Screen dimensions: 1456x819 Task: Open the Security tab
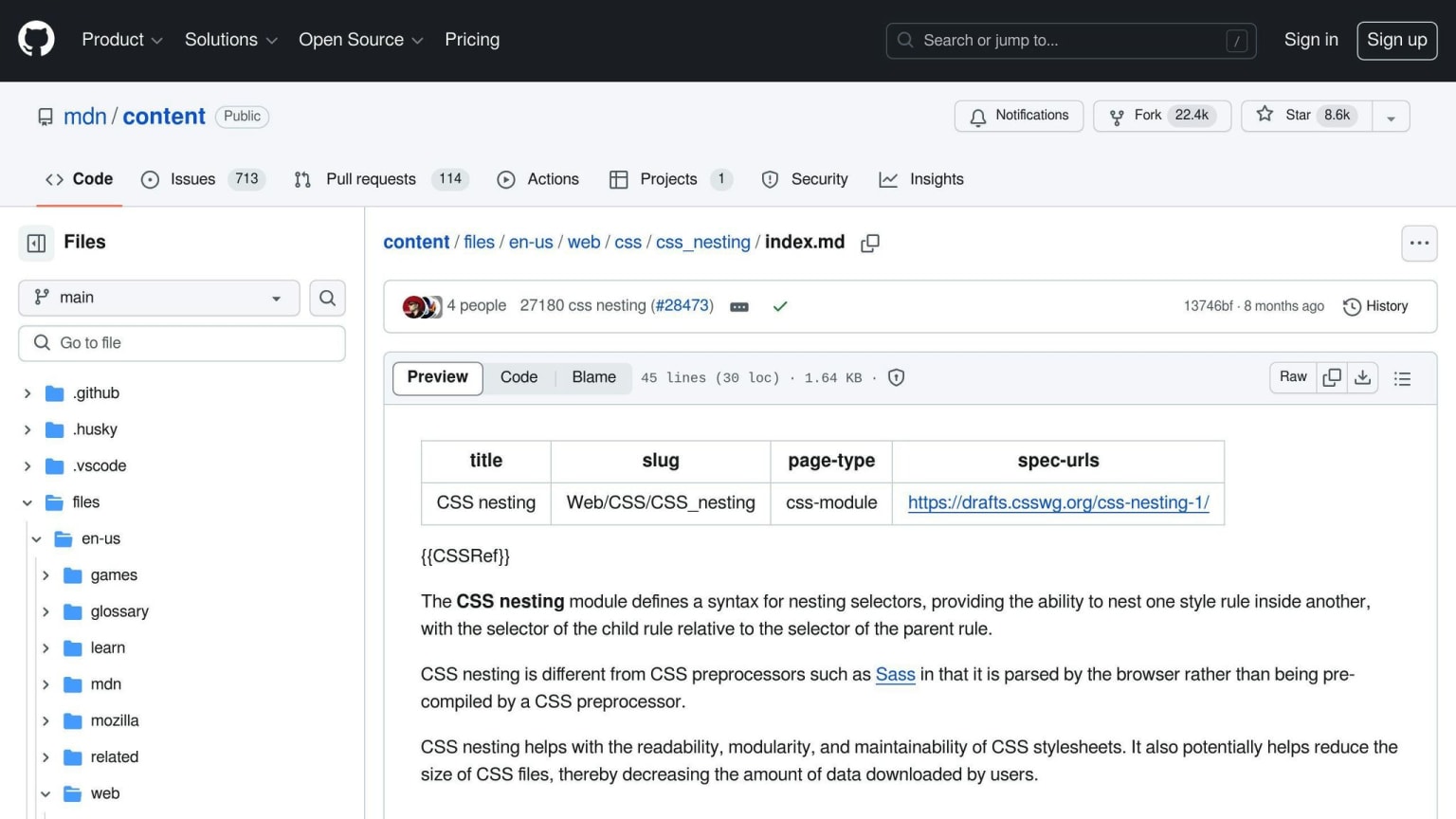[x=805, y=179]
